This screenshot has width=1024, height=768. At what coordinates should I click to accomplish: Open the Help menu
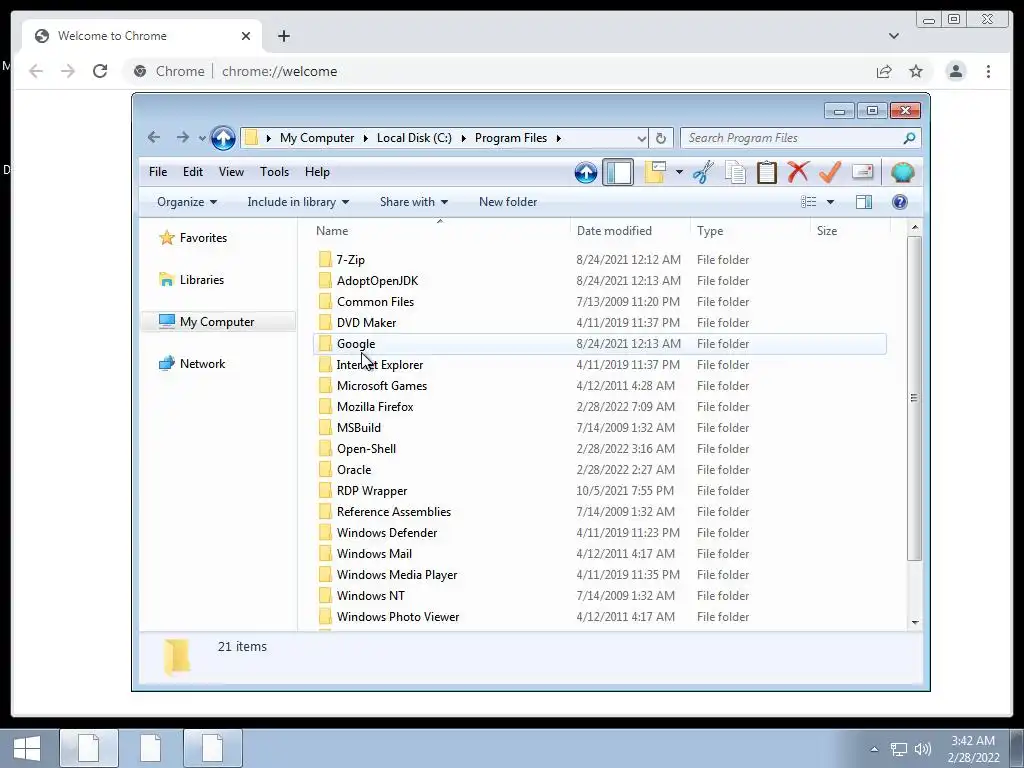pyautogui.click(x=317, y=172)
